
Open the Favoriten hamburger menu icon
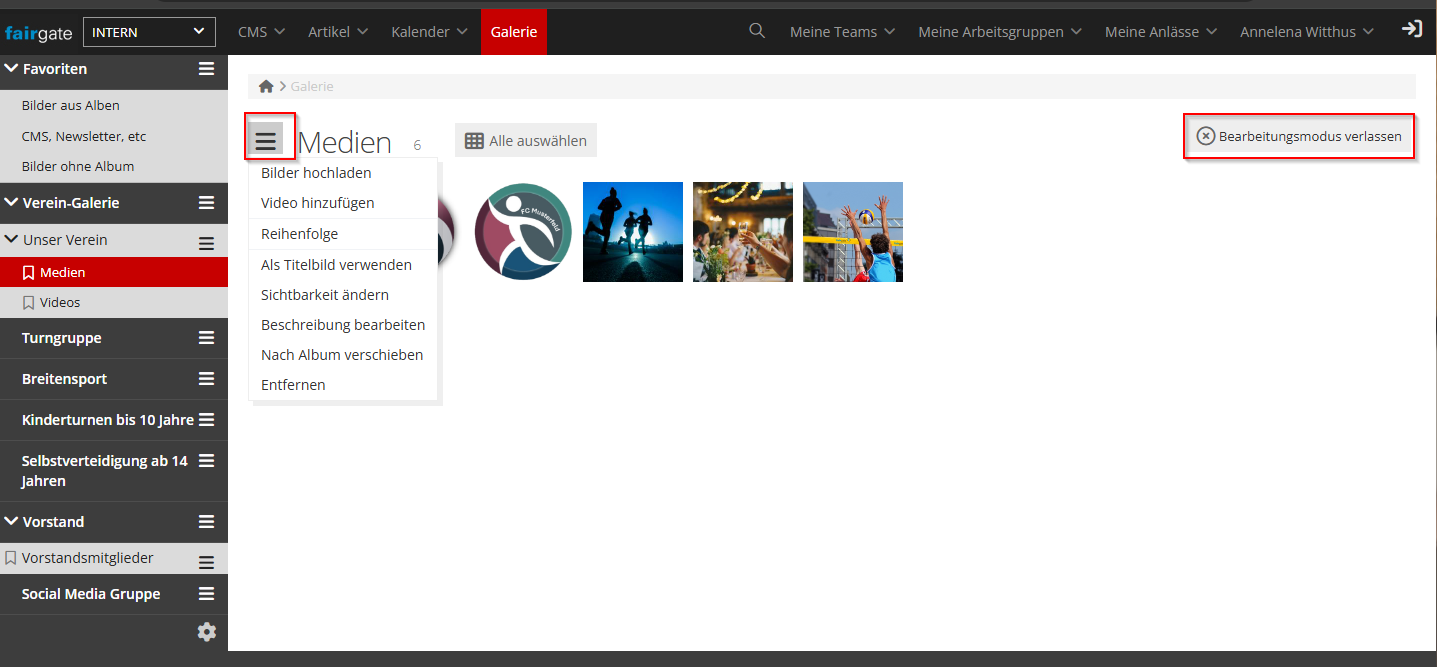click(x=206, y=69)
